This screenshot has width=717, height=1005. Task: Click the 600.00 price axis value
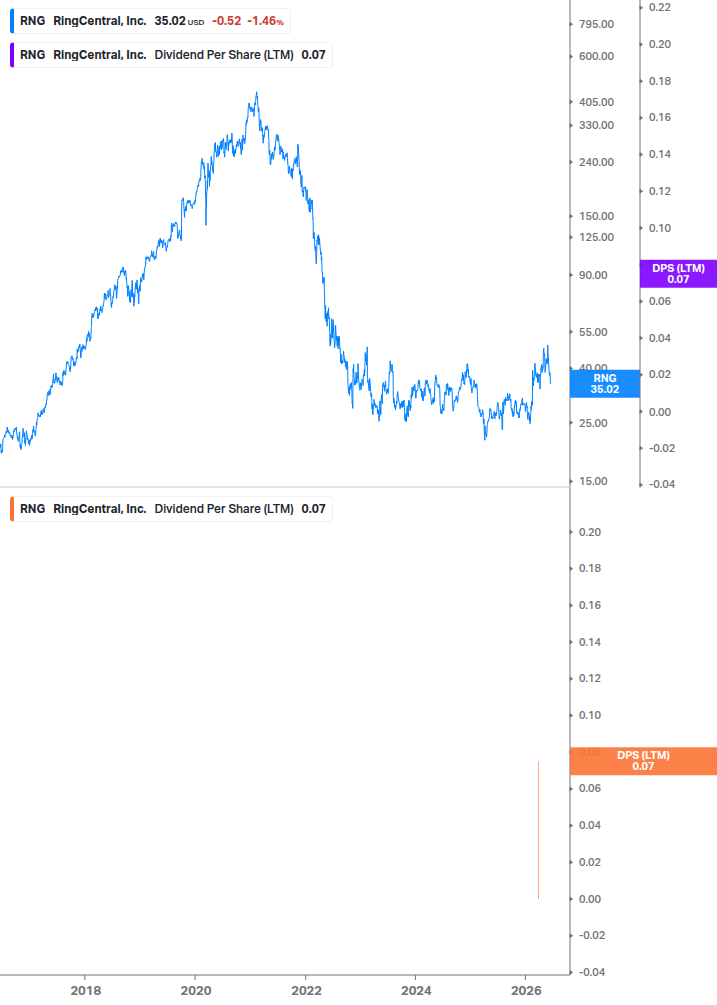[x=596, y=56]
